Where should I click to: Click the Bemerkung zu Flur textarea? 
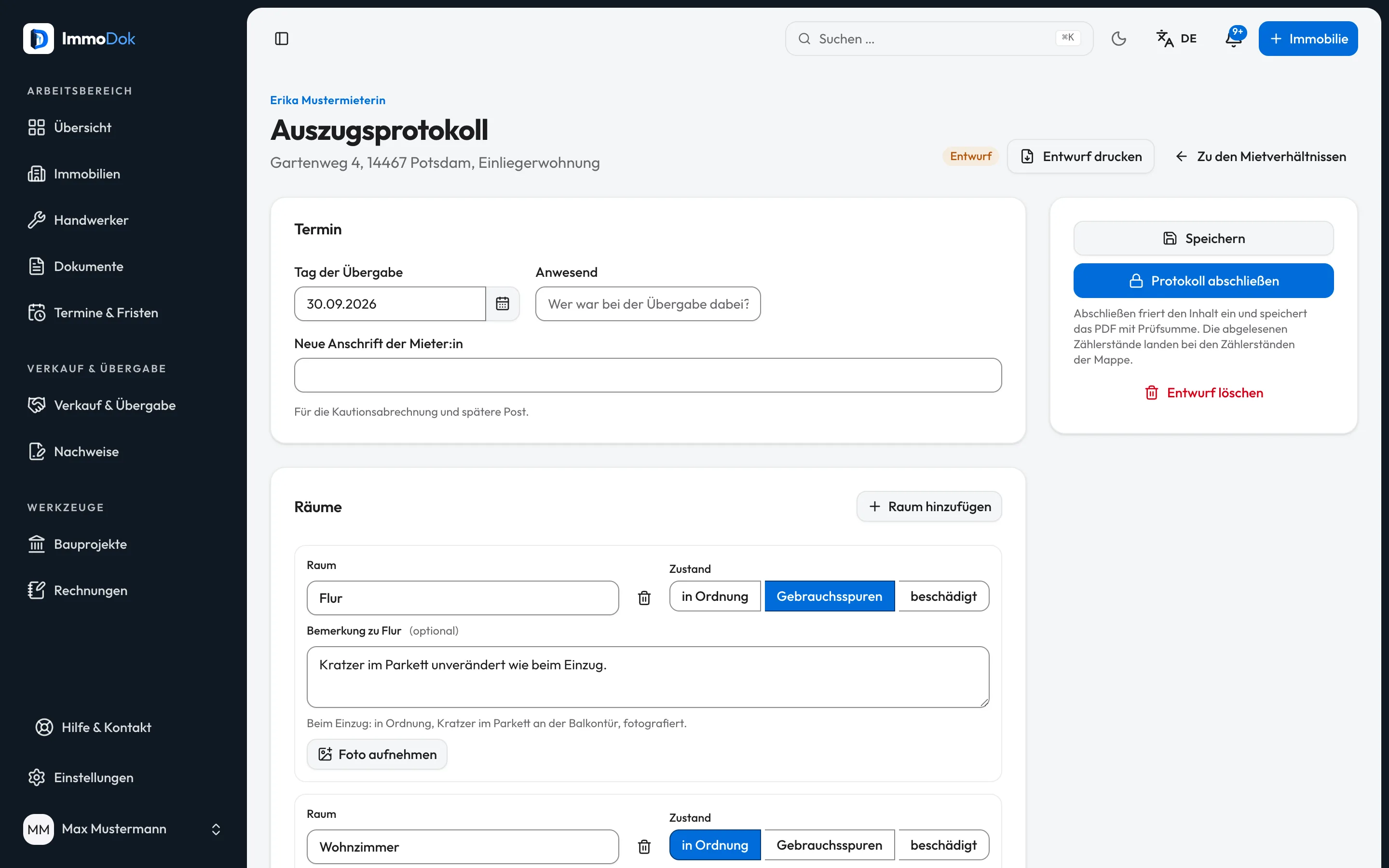[x=648, y=677]
